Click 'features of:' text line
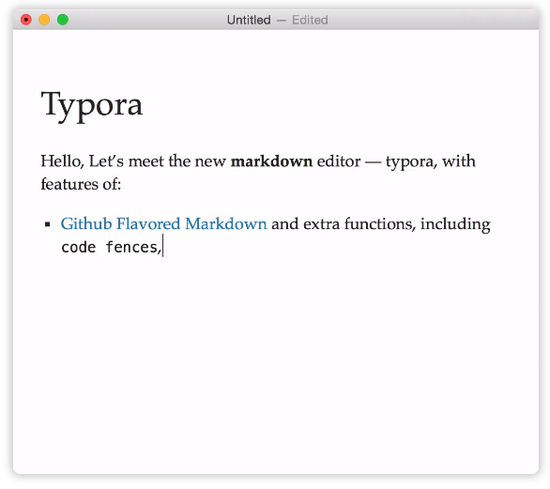The width and height of the screenshot is (550, 489). 81,184
